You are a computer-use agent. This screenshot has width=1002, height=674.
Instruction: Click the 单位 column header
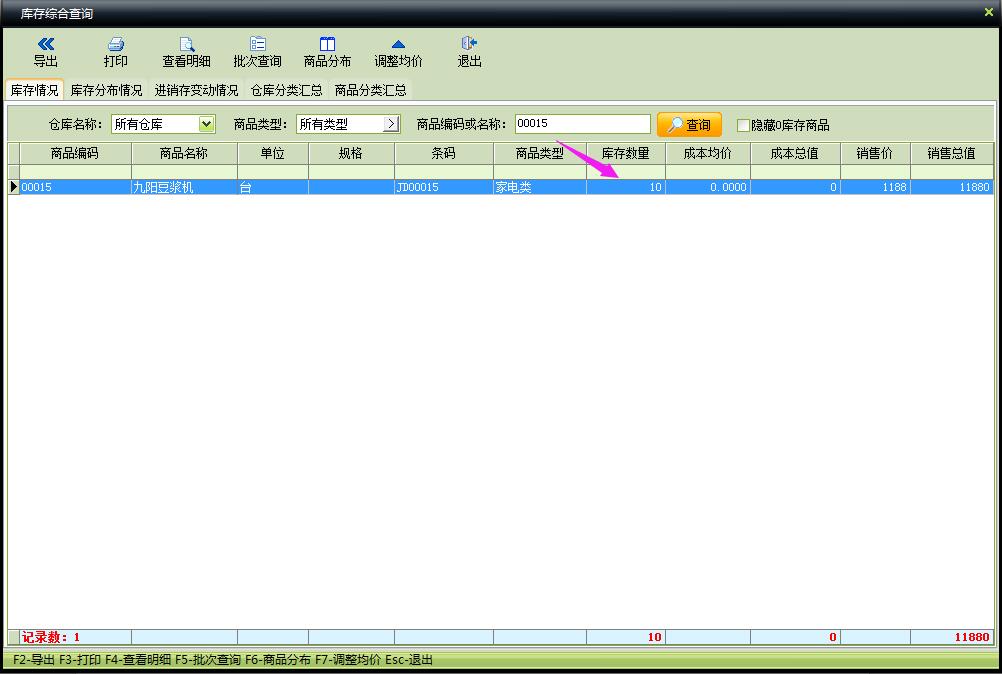[273, 153]
